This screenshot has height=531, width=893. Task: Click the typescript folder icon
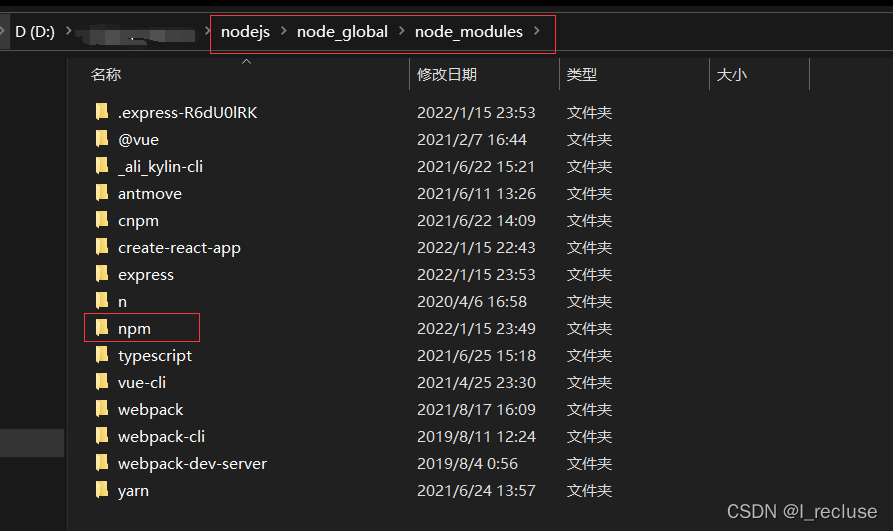(x=102, y=354)
